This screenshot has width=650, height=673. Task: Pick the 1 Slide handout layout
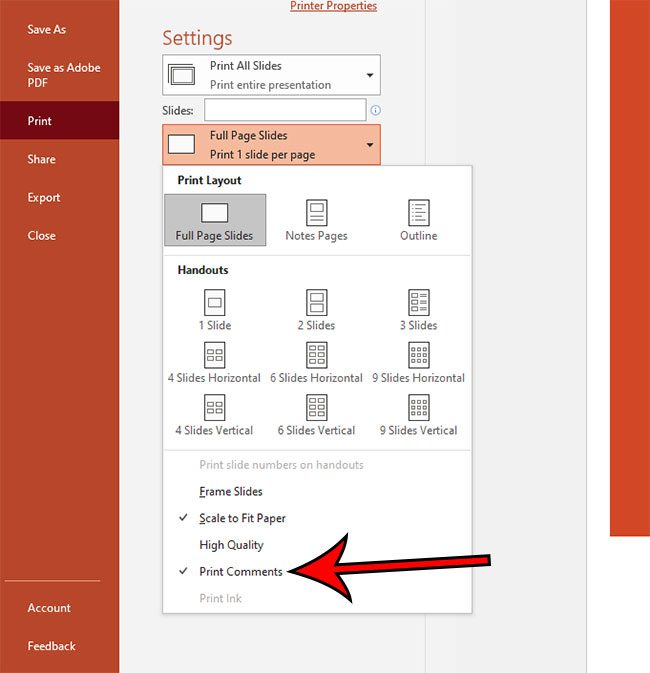[x=214, y=302]
